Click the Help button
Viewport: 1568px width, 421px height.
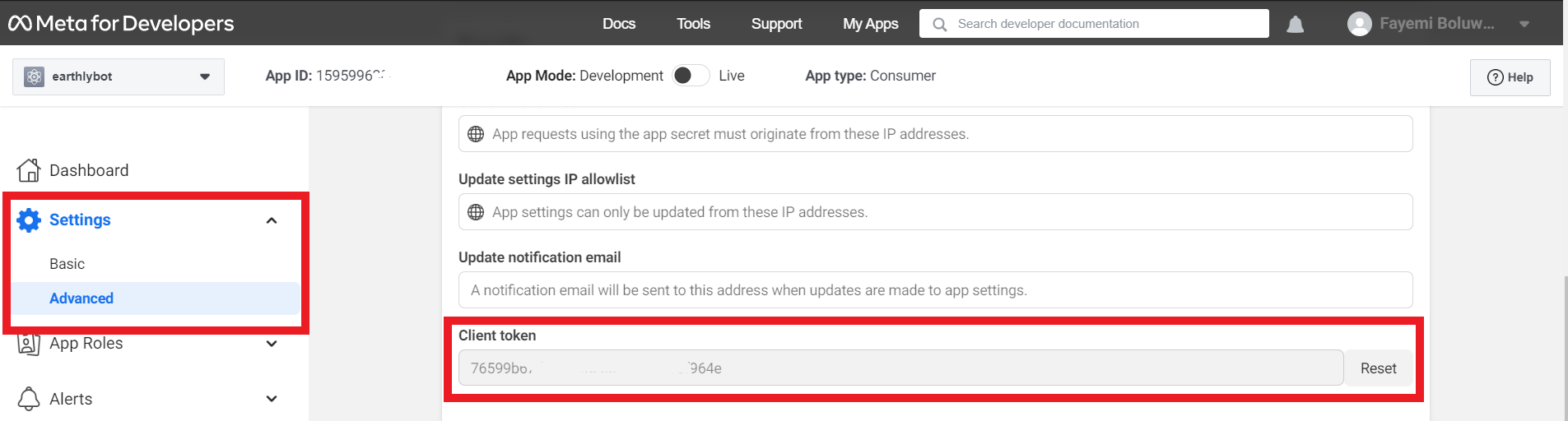1510,77
